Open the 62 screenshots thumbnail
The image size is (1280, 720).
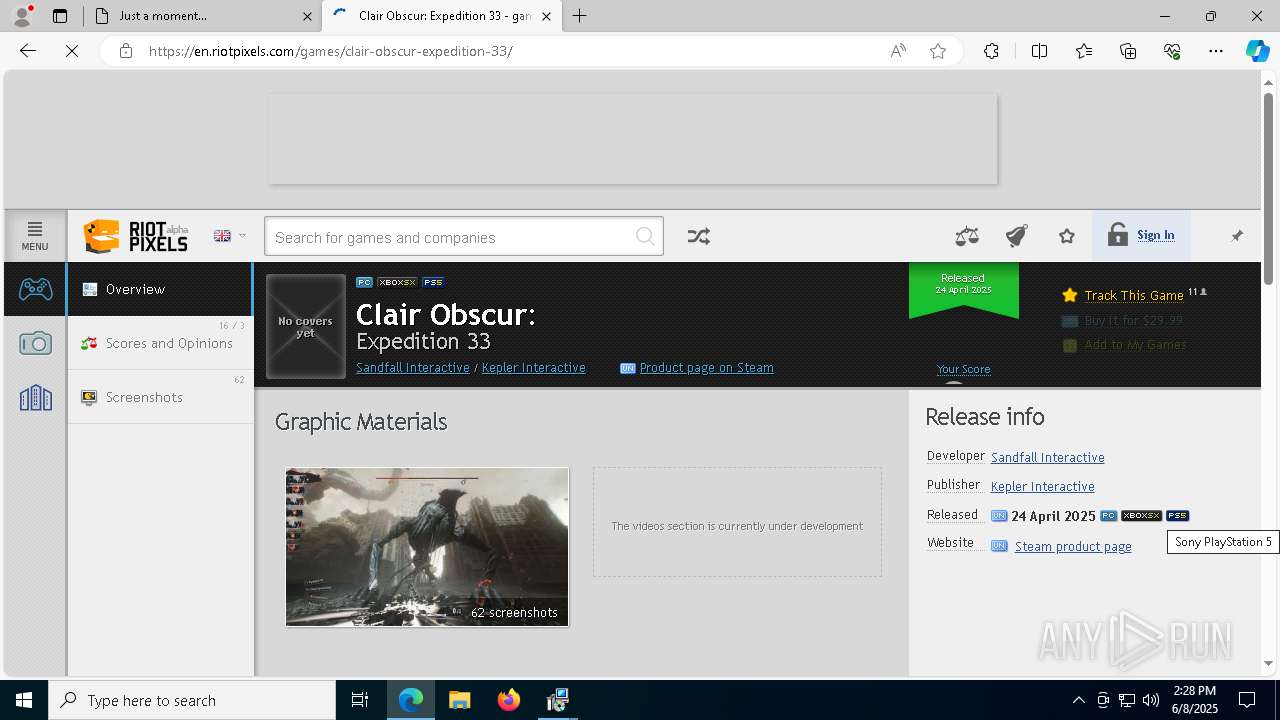(427, 547)
